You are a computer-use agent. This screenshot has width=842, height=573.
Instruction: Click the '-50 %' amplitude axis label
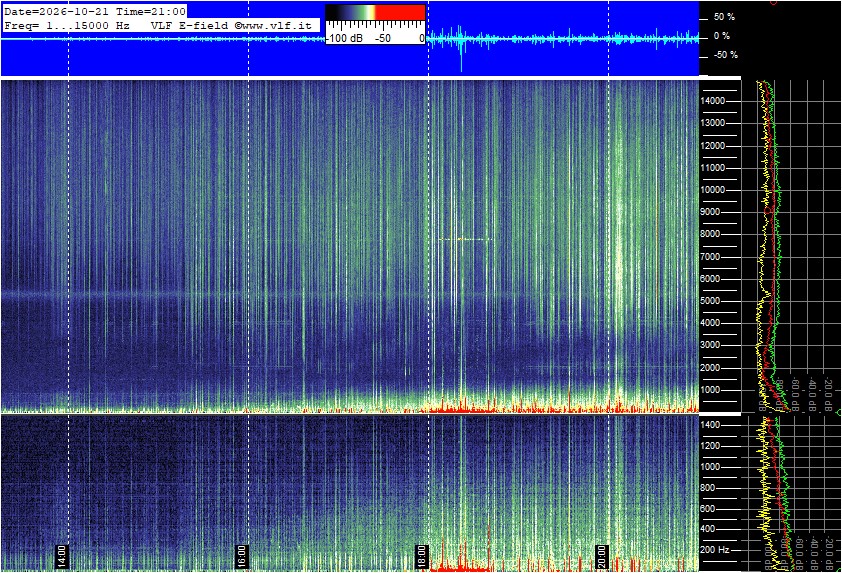tap(725, 55)
